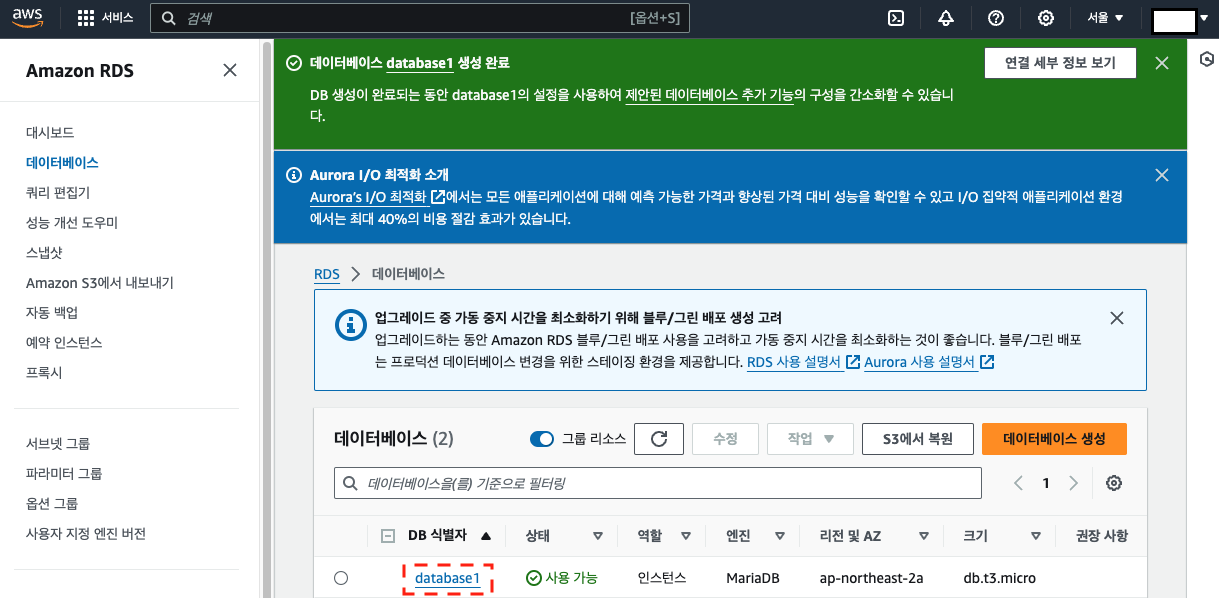
Task: Click the info panel icon at right edge
Action: [x=1207, y=60]
